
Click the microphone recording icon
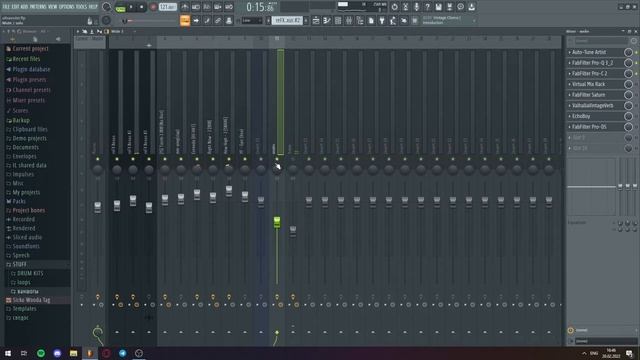(x=416, y=7)
